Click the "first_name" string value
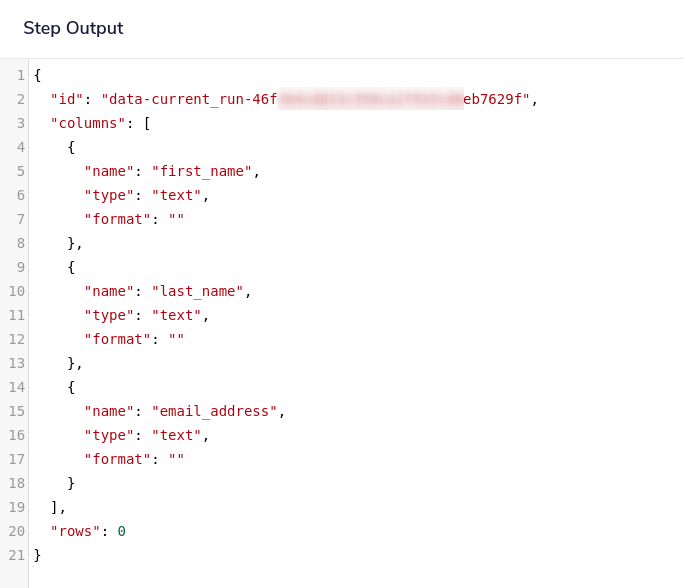 [201, 171]
